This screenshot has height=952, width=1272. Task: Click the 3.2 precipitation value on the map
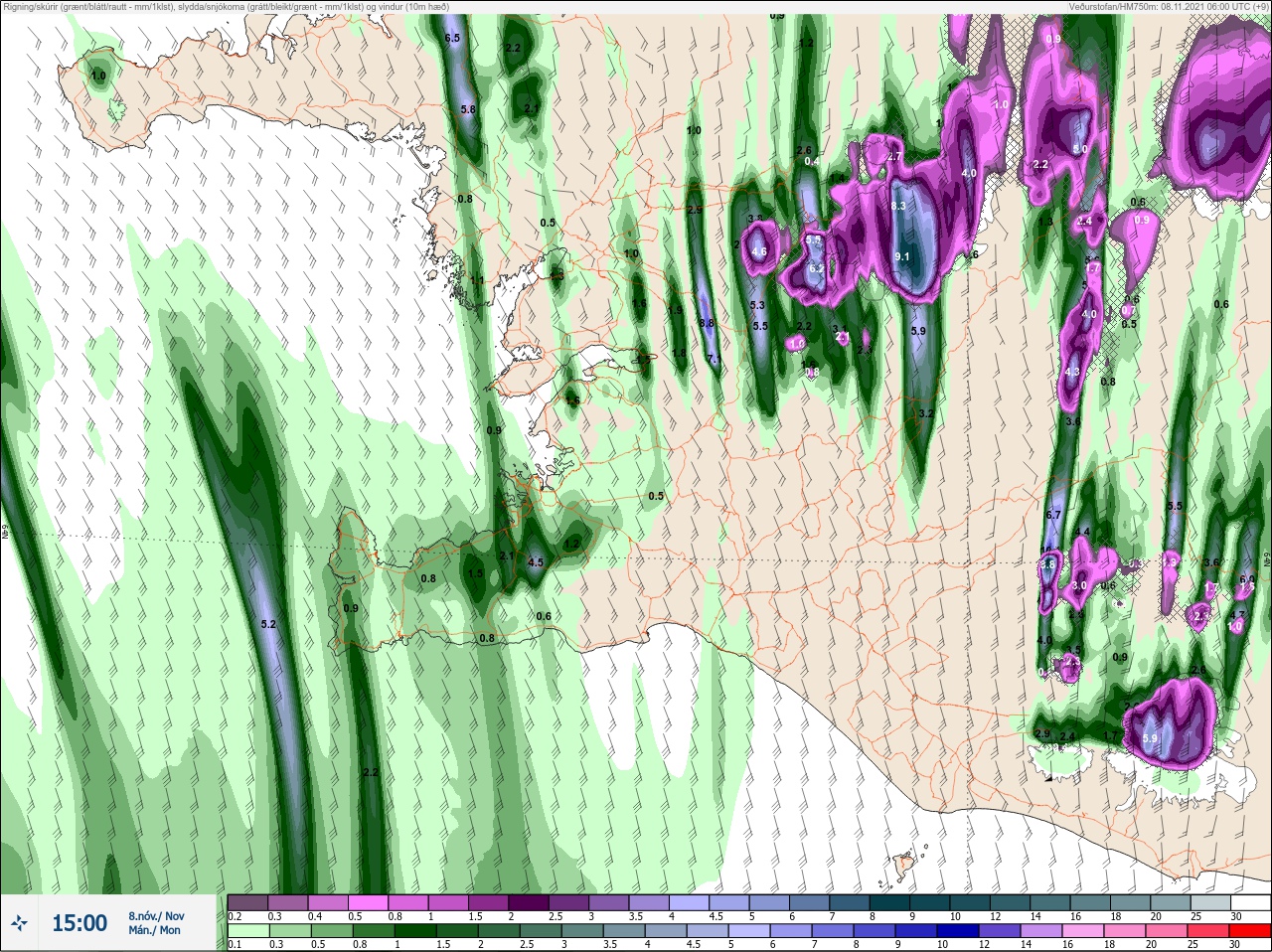coord(926,413)
